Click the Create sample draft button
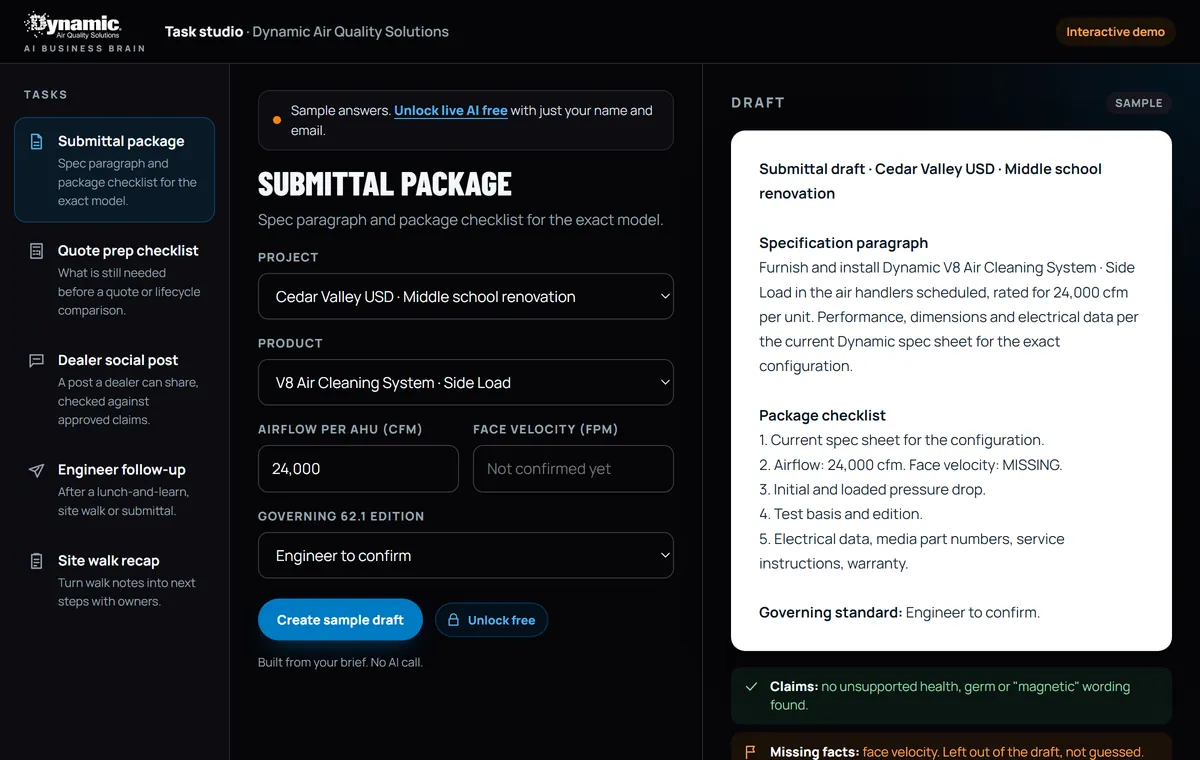Image resolution: width=1200 pixels, height=760 pixels. 340,620
